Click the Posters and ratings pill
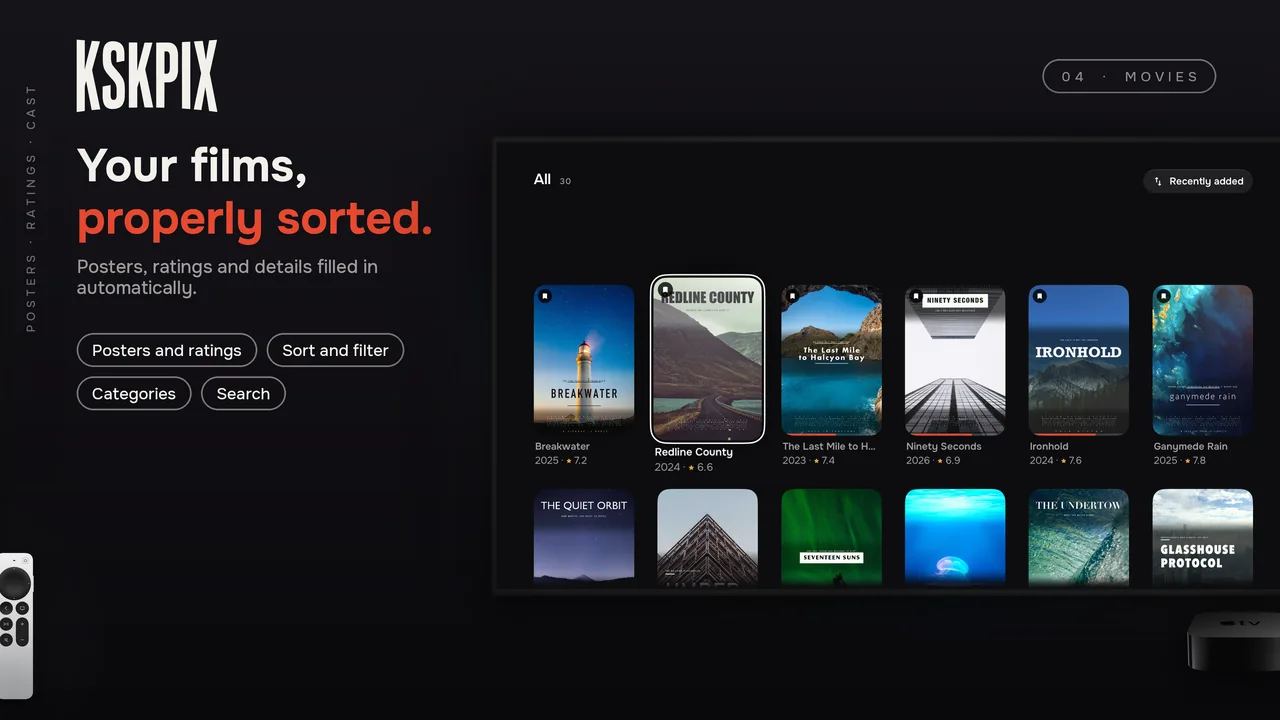This screenshot has width=1280, height=720. coord(167,350)
